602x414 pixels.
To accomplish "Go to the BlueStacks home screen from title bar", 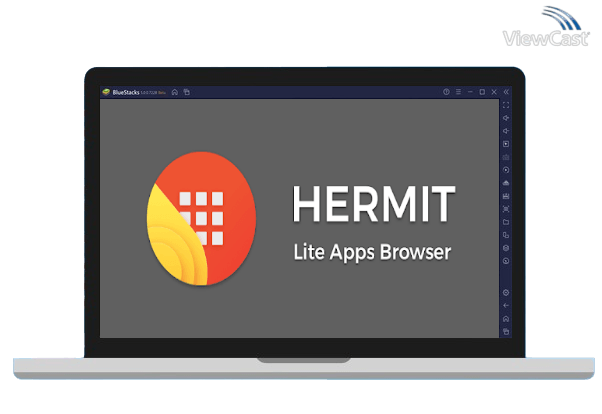I will click(175, 92).
